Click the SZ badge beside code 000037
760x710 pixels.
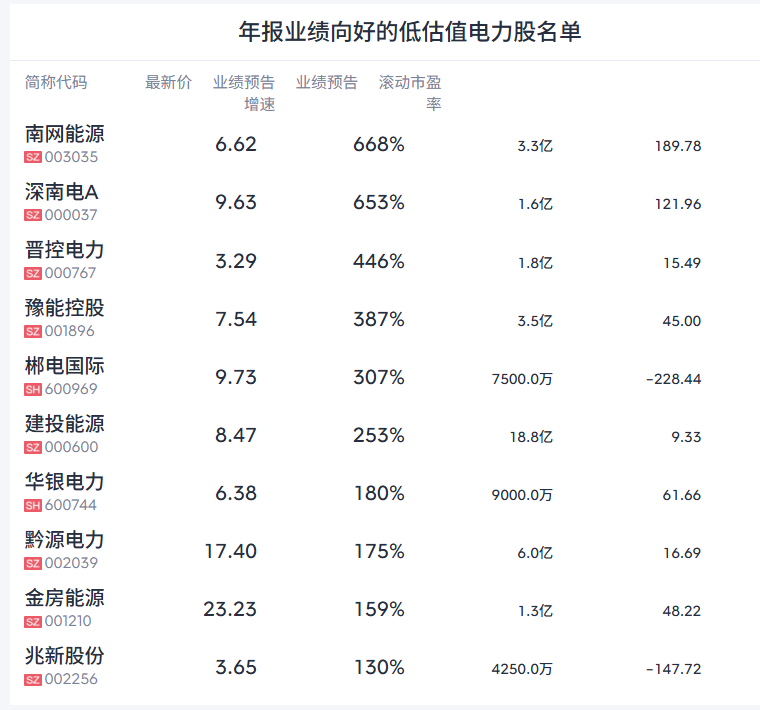(33, 215)
